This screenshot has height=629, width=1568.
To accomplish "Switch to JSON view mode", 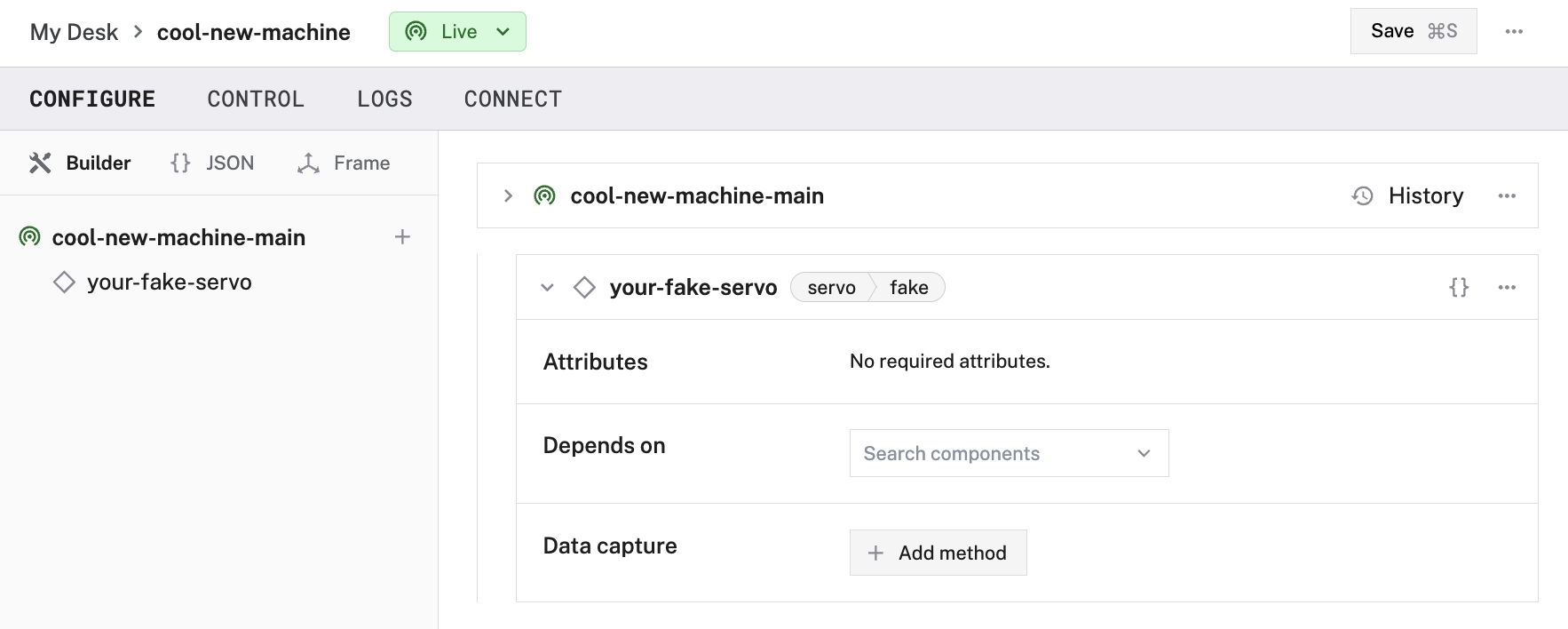I will (x=213, y=163).
